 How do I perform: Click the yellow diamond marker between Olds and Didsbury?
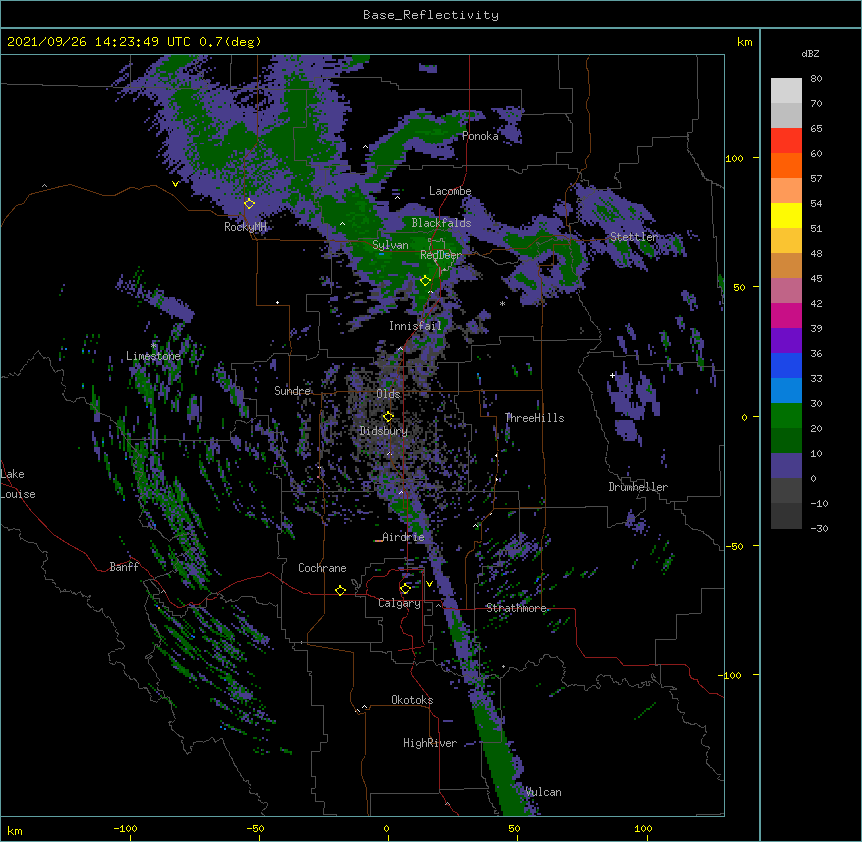pos(388,417)
